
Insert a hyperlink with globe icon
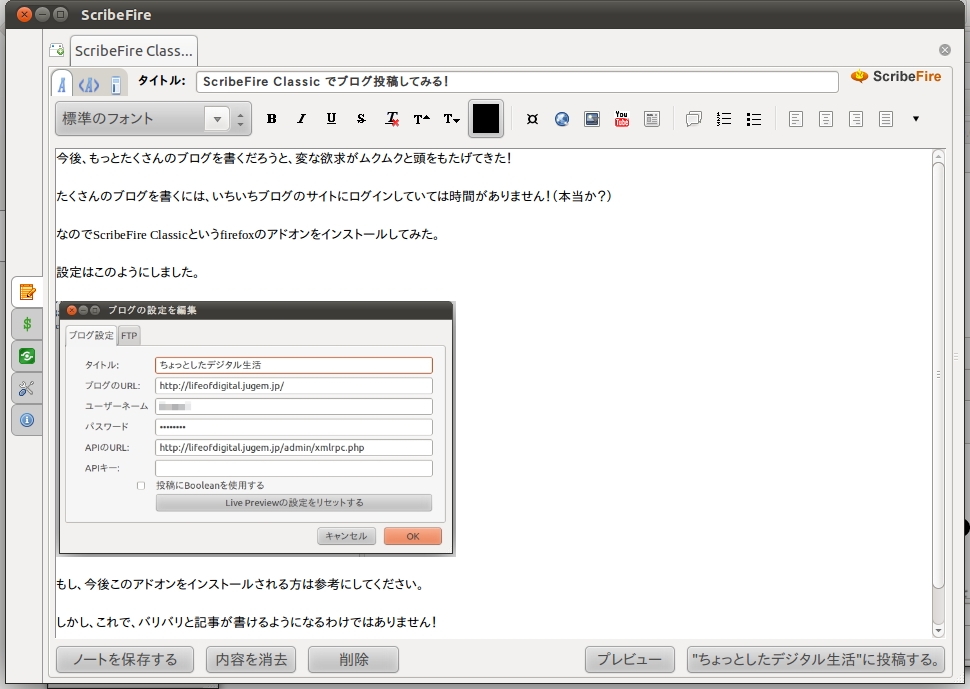coord(562,119)
